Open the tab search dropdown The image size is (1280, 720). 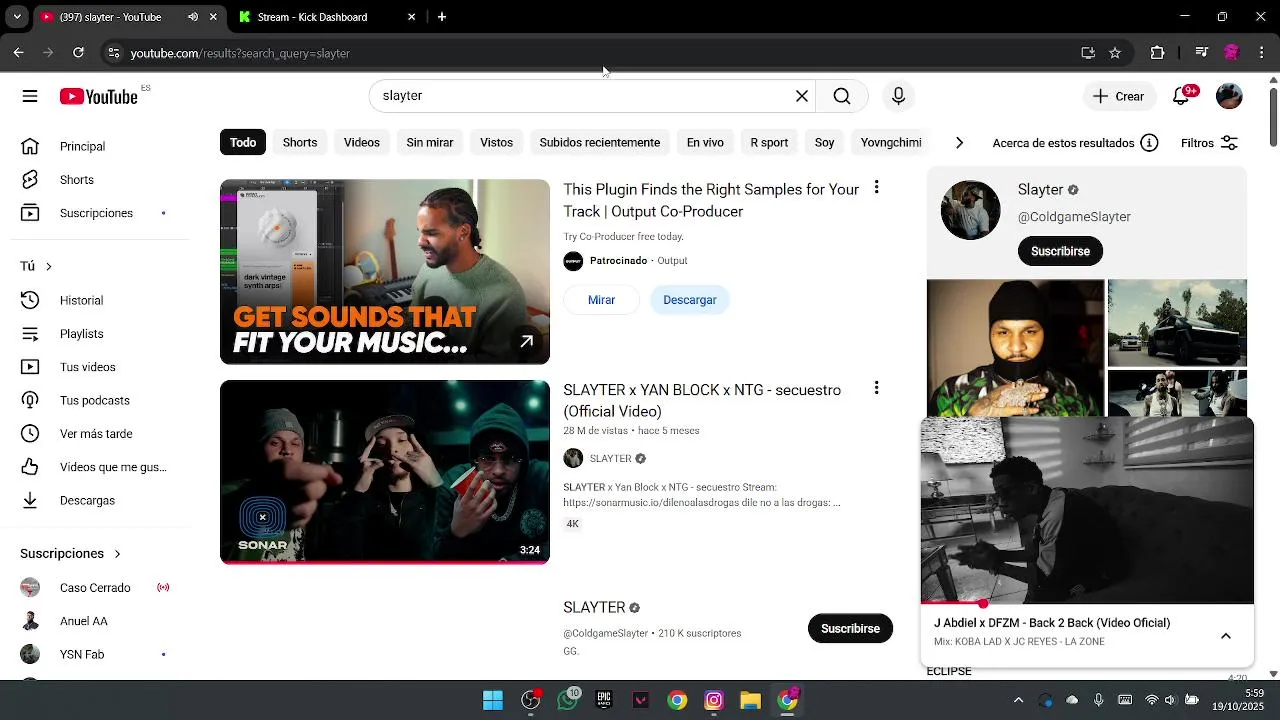[x=17, y=17]
